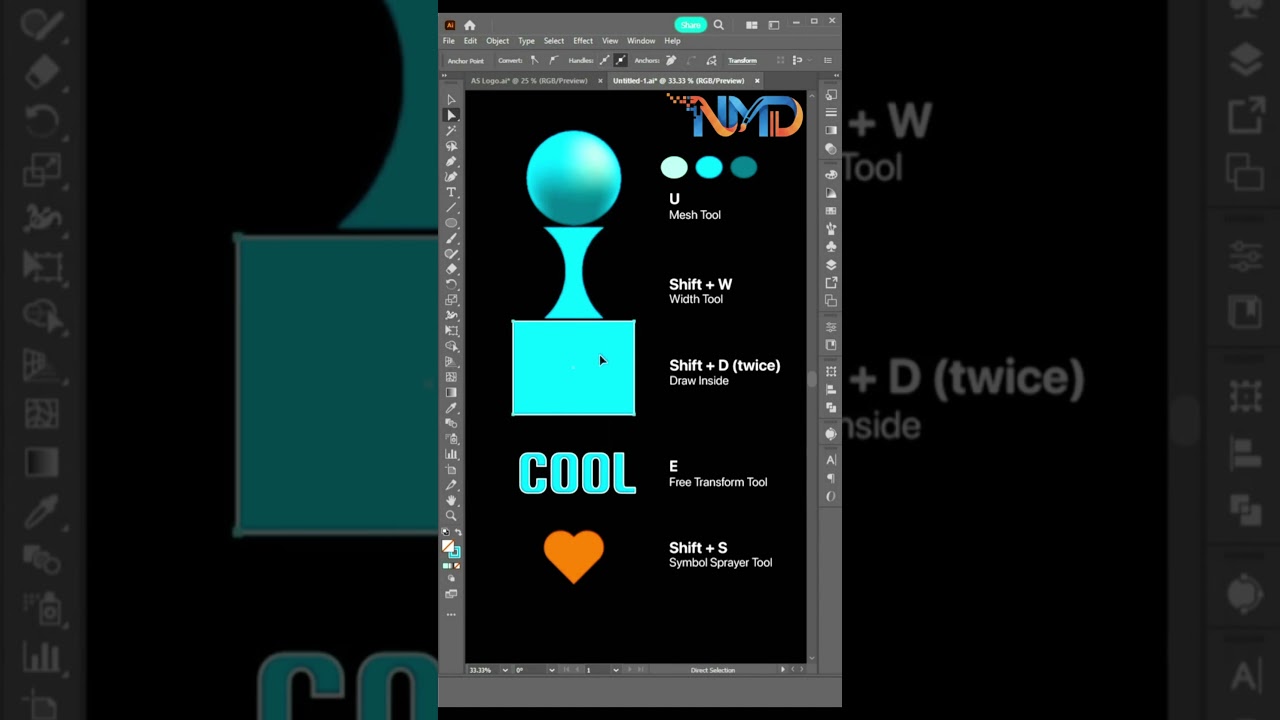Open the search magnifier in title bar
The image size is (1280, 720).
pos(718,25)
